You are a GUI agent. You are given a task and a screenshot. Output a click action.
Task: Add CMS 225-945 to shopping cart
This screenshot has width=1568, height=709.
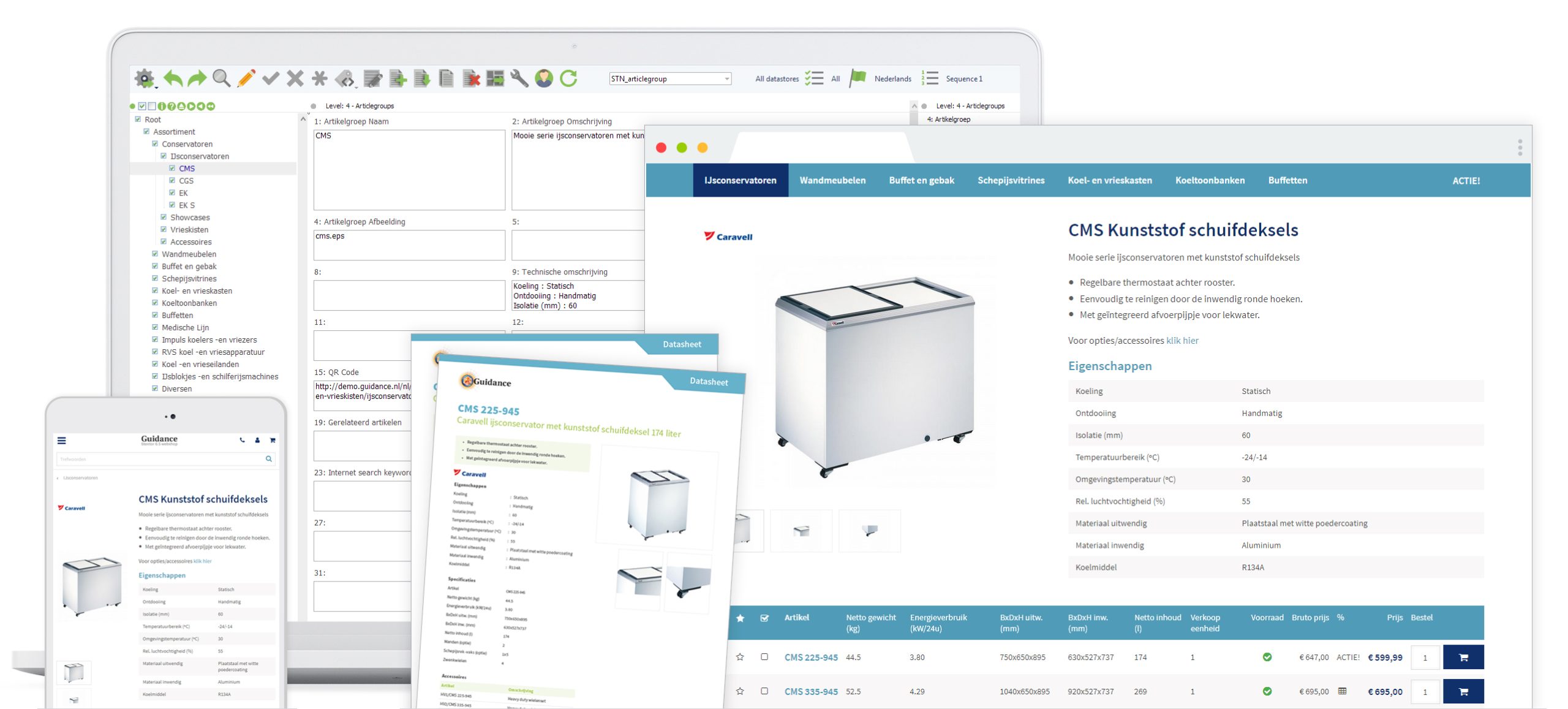click(x=1463, y=657)
